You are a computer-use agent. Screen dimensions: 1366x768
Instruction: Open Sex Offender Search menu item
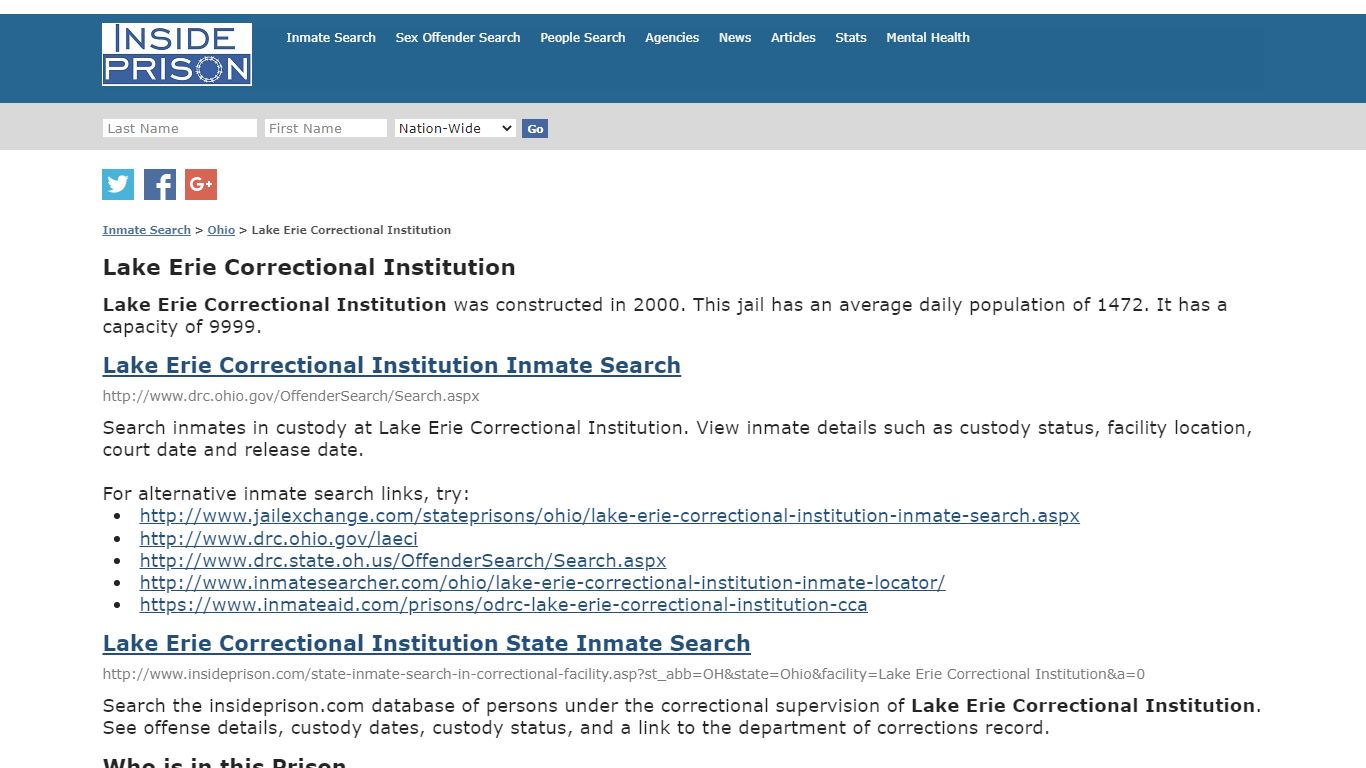click(458, 38)
